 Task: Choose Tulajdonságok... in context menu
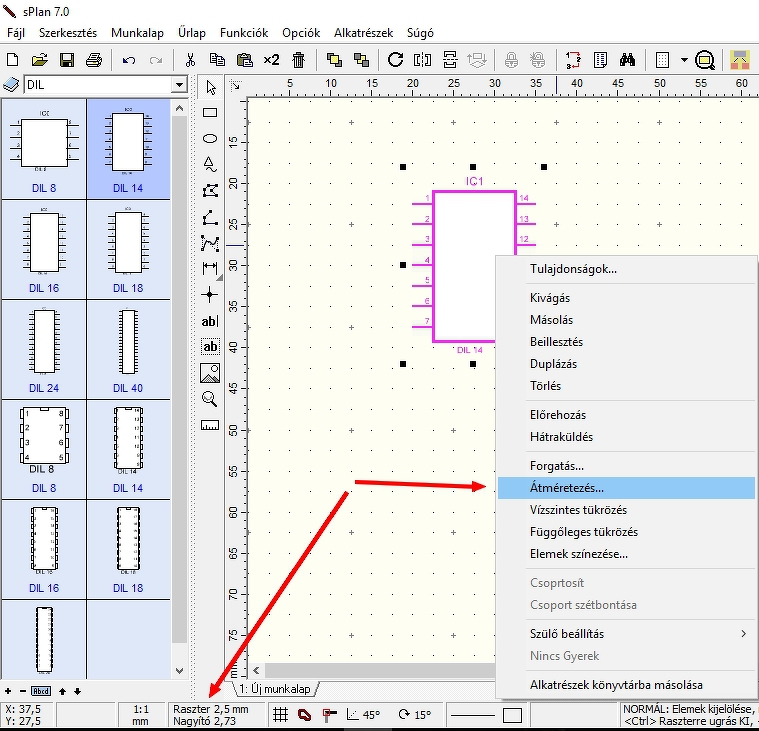tap(626, 269)
